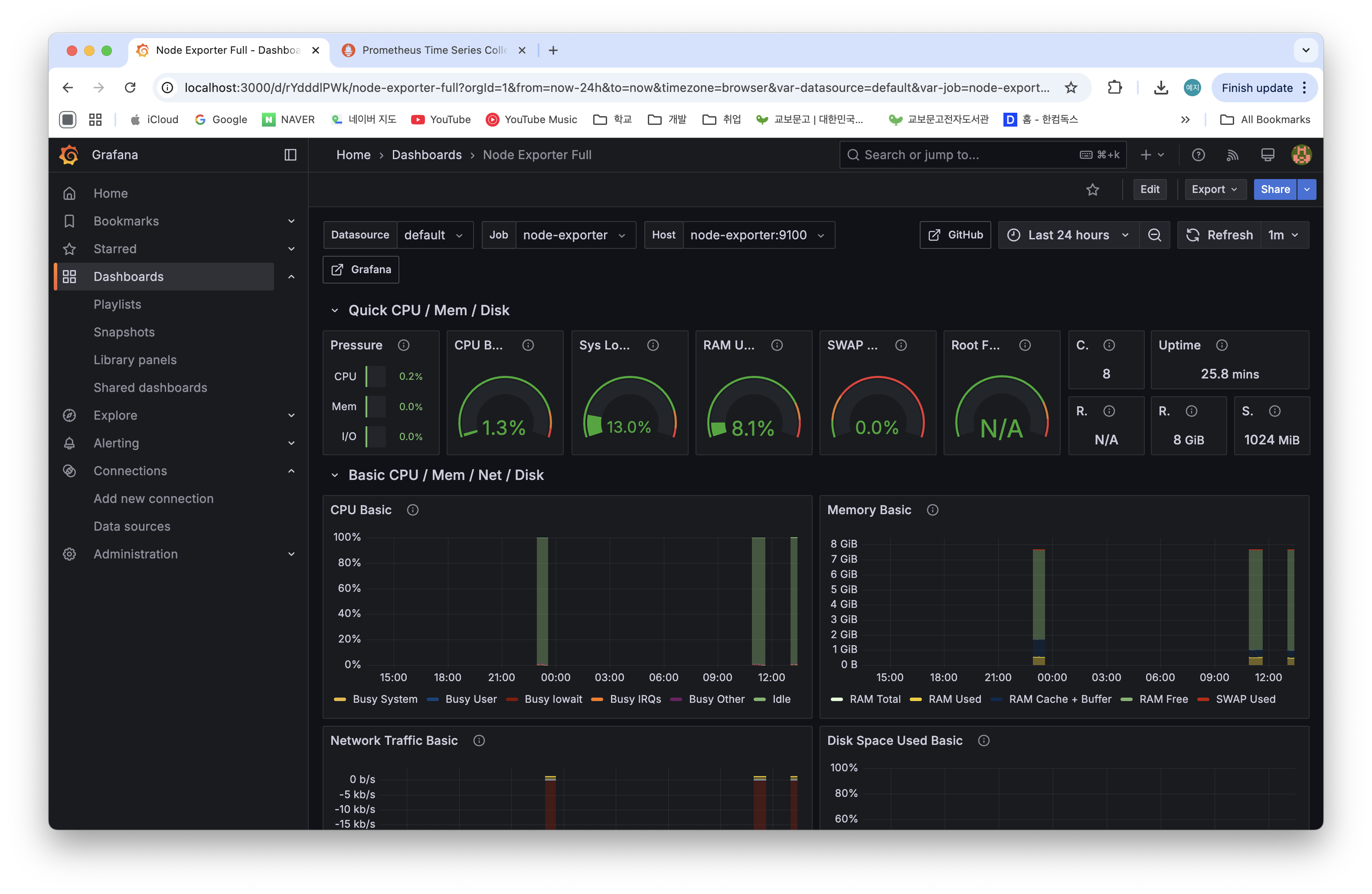Open the news feed RSS icon
The image size is (1372, 894).
click(1233, 154)
